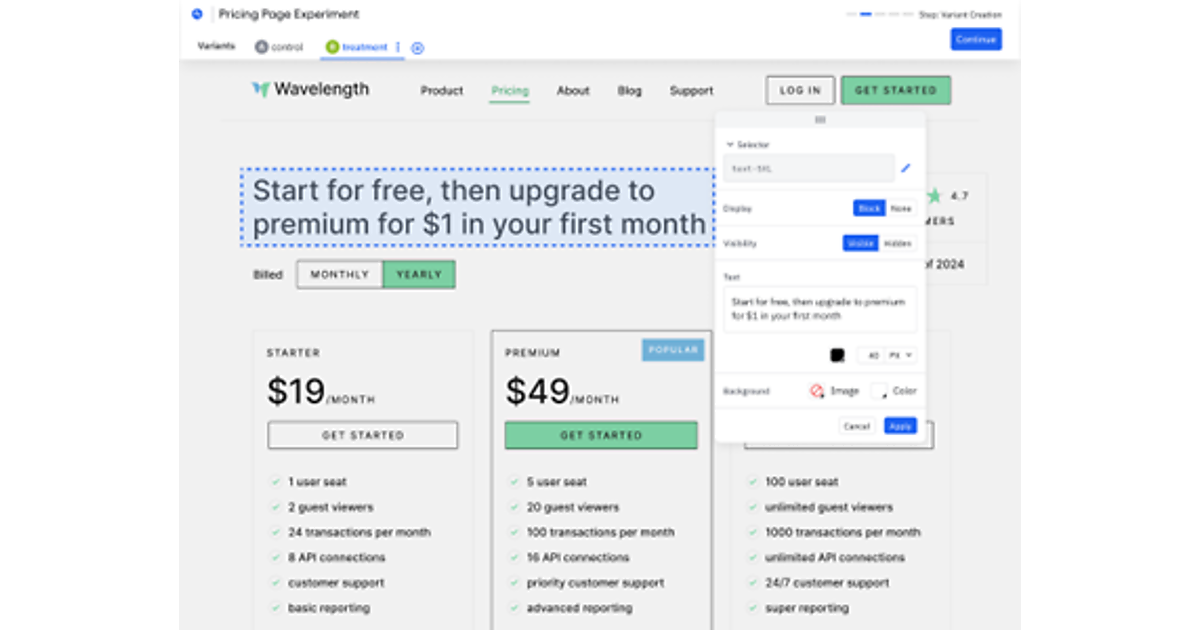Screen dimensions: 1200x630
Task: Select the highlighted pricing page headline
Action: 478,207
